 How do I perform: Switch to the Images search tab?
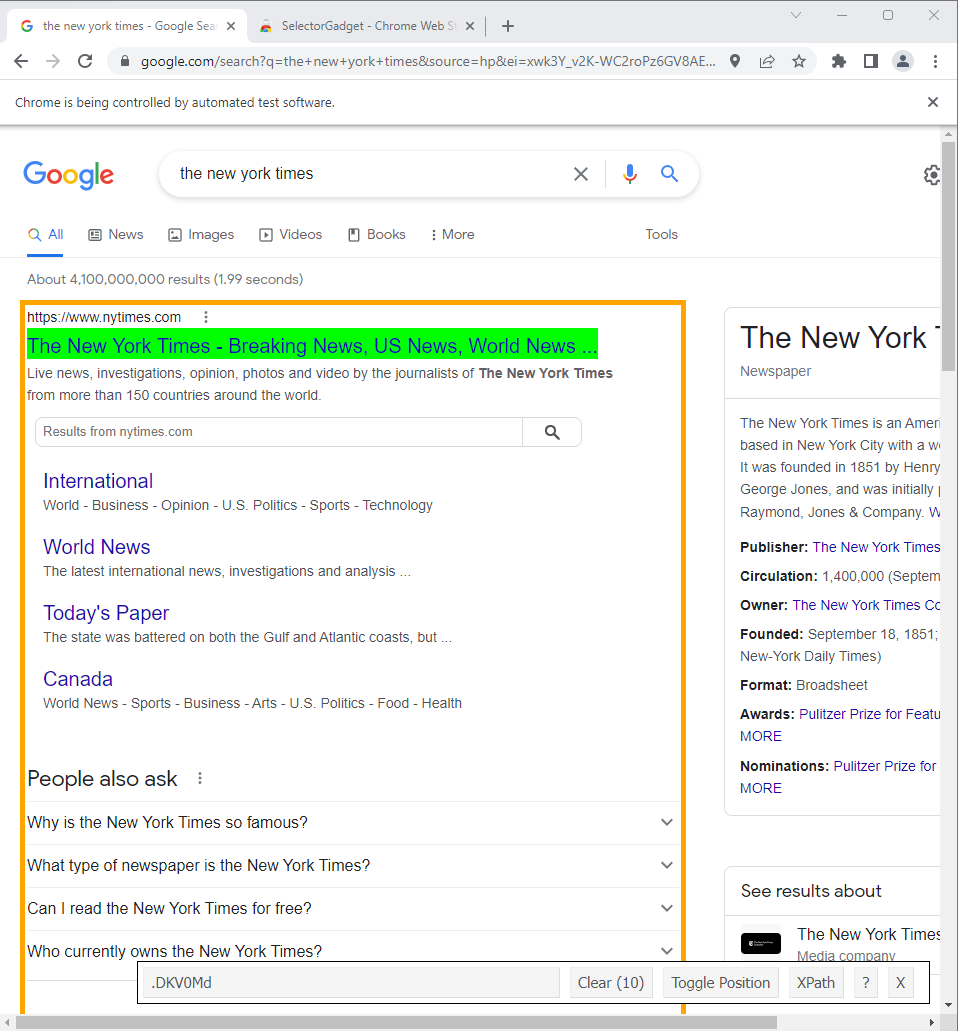(x=201, y=235)
